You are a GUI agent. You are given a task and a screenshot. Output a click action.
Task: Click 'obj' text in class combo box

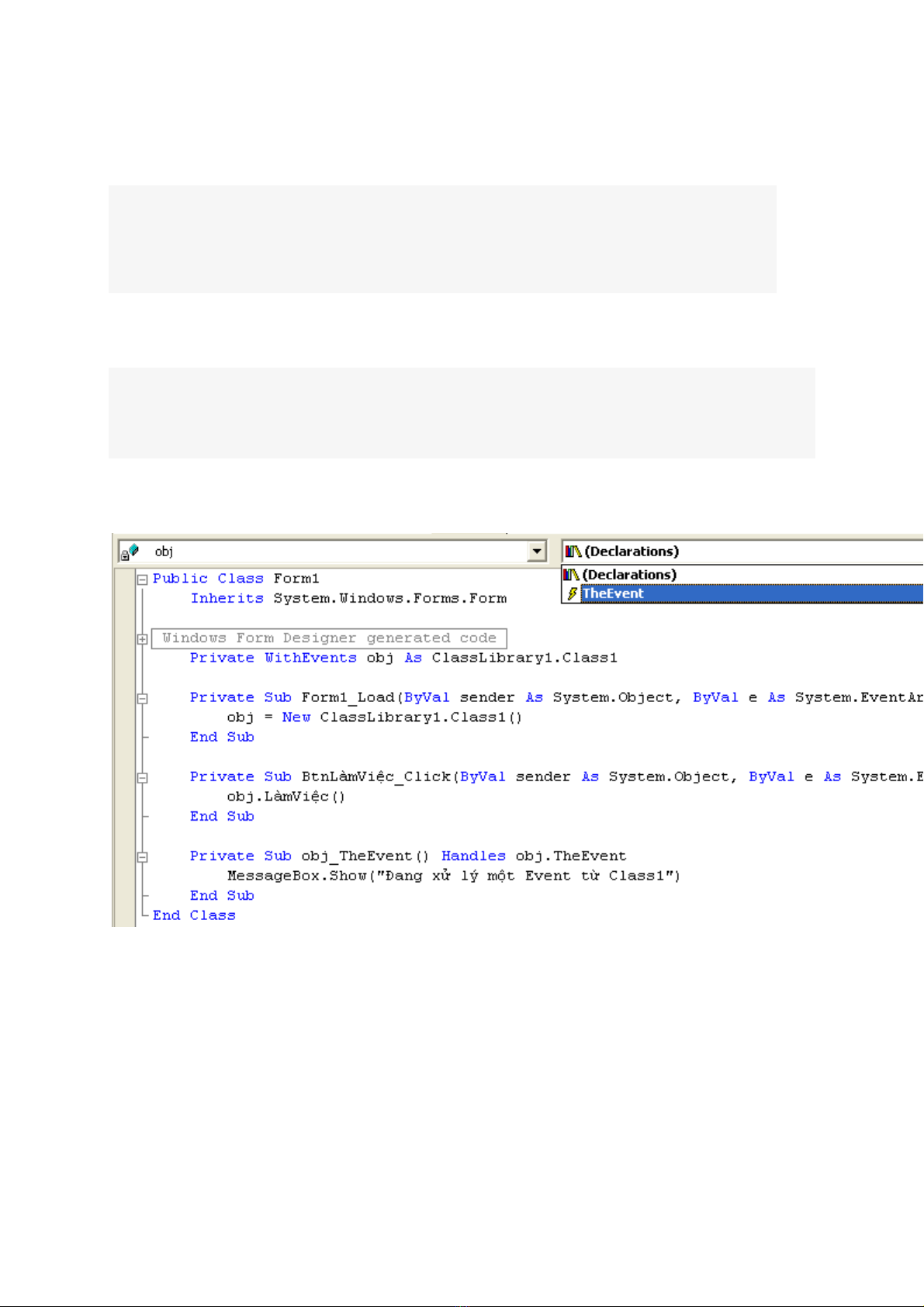click(164, 551)
